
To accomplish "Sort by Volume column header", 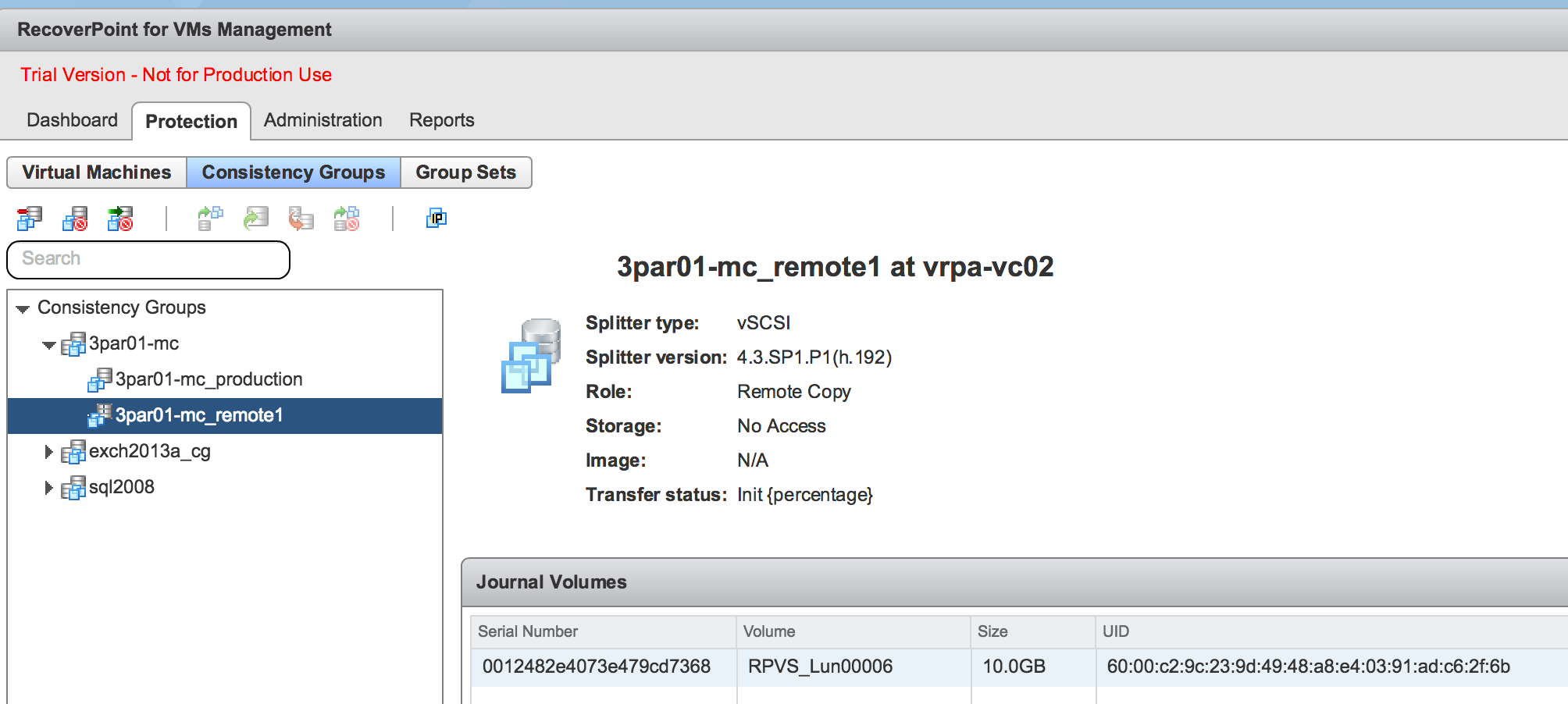I will coord(853,631).
